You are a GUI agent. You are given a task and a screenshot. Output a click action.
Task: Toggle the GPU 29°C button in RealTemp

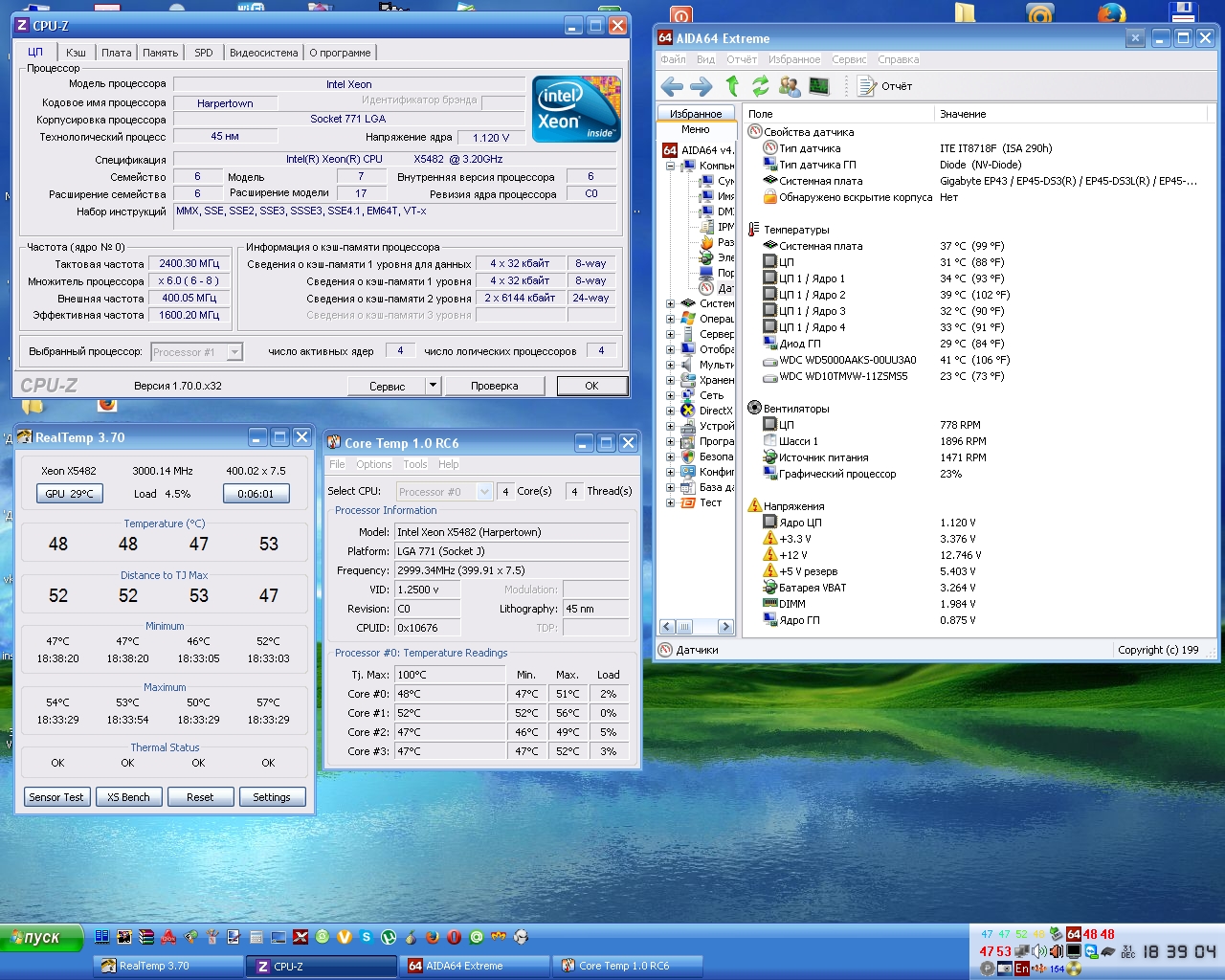pos(69,494)
